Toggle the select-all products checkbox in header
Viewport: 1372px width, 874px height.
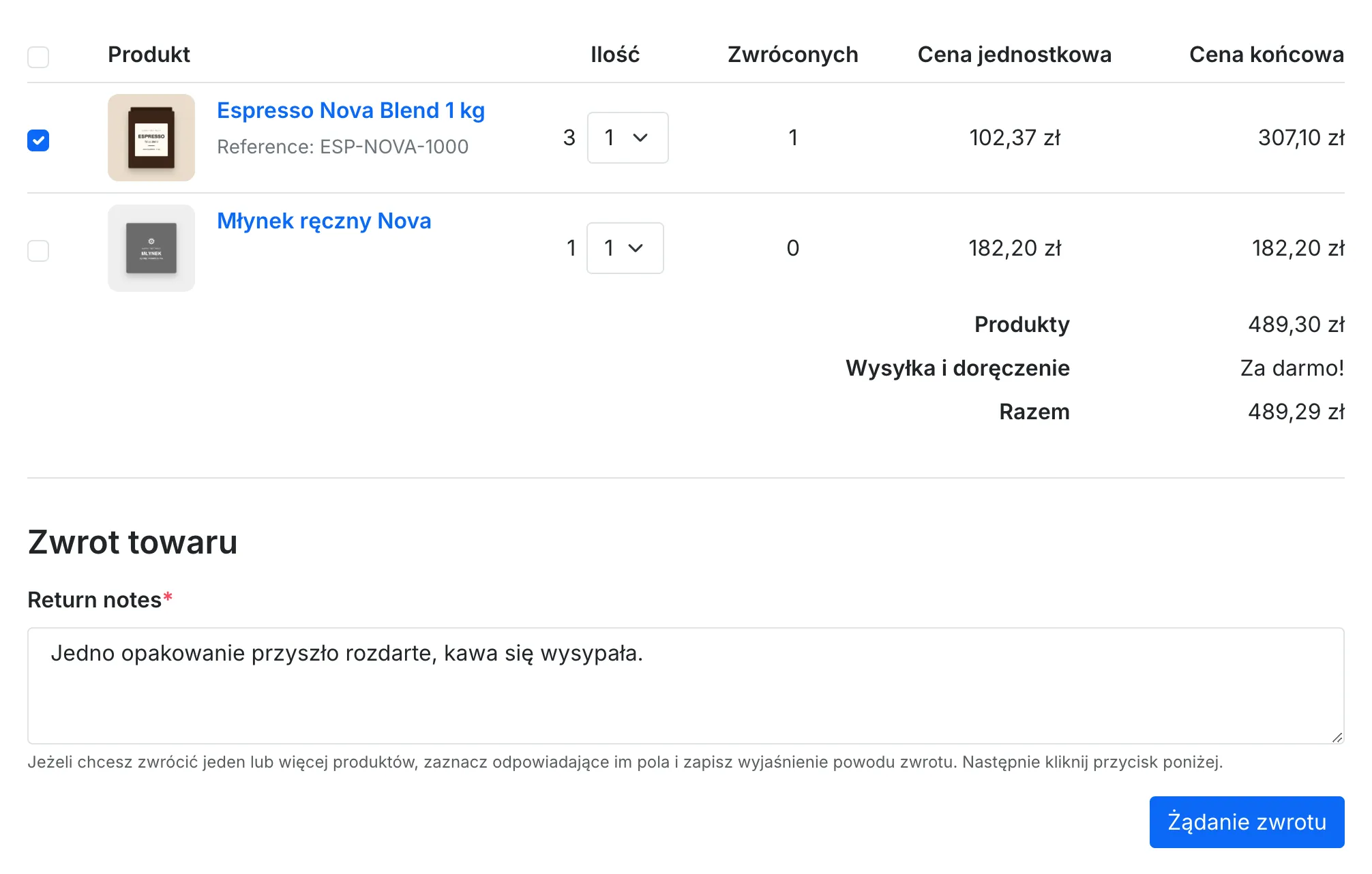pyautogui.click(x=38, y=57)
